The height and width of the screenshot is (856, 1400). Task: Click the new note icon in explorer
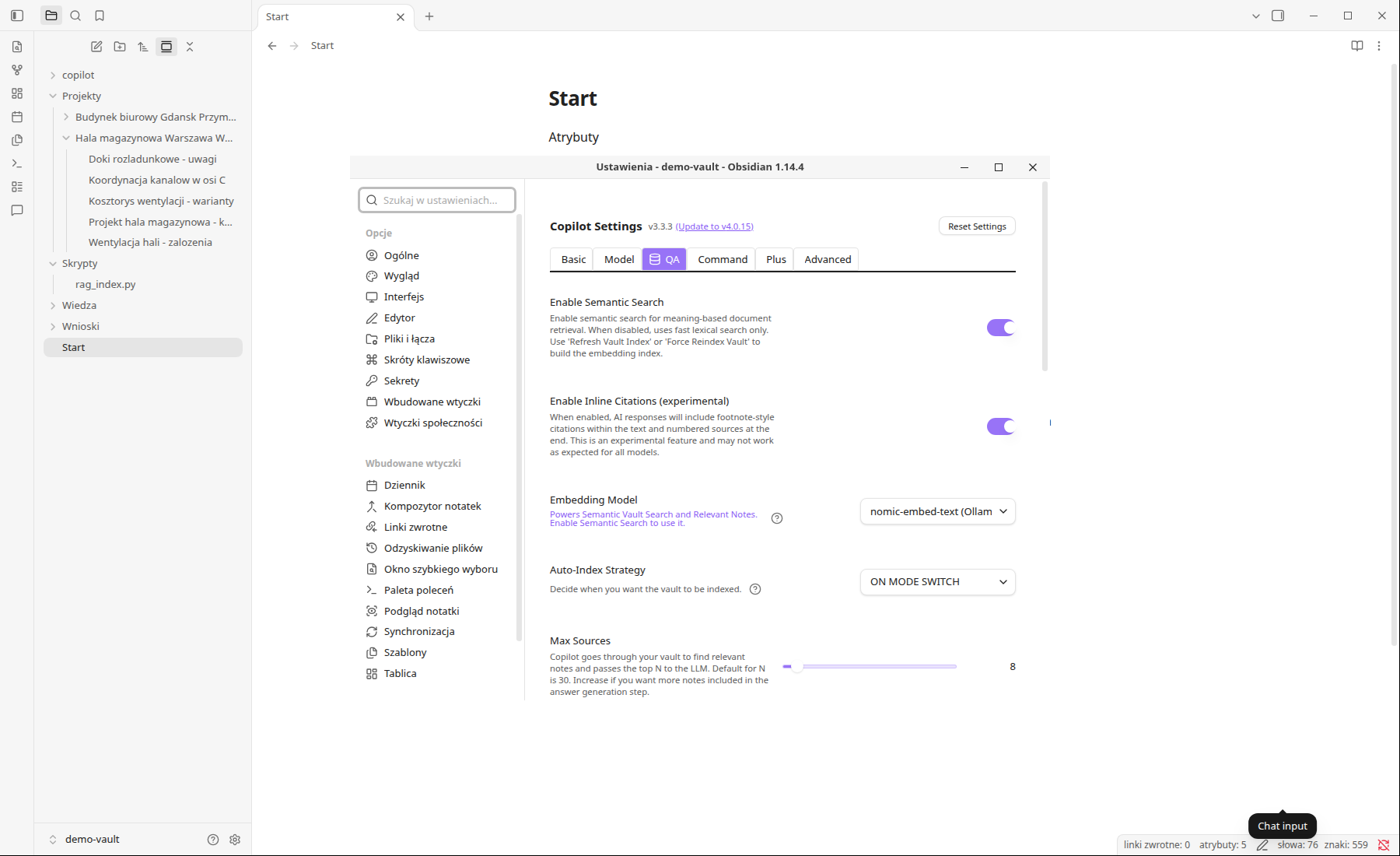tap(96, 47)
